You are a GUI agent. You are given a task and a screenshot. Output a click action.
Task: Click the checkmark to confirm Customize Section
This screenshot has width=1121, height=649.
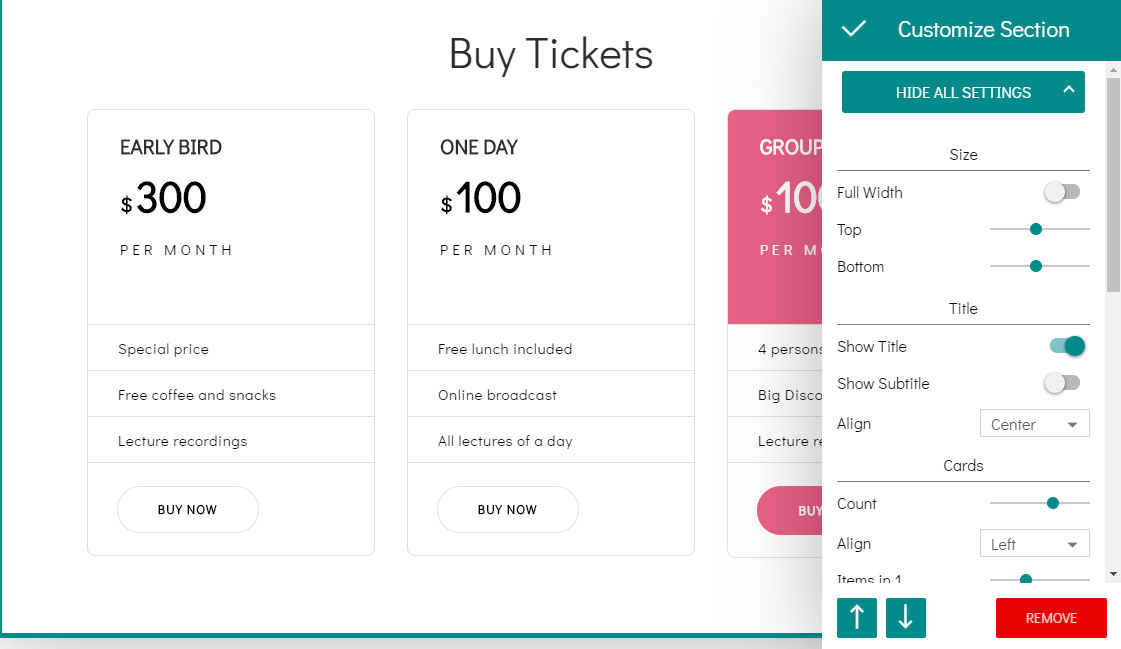[853, 30]
